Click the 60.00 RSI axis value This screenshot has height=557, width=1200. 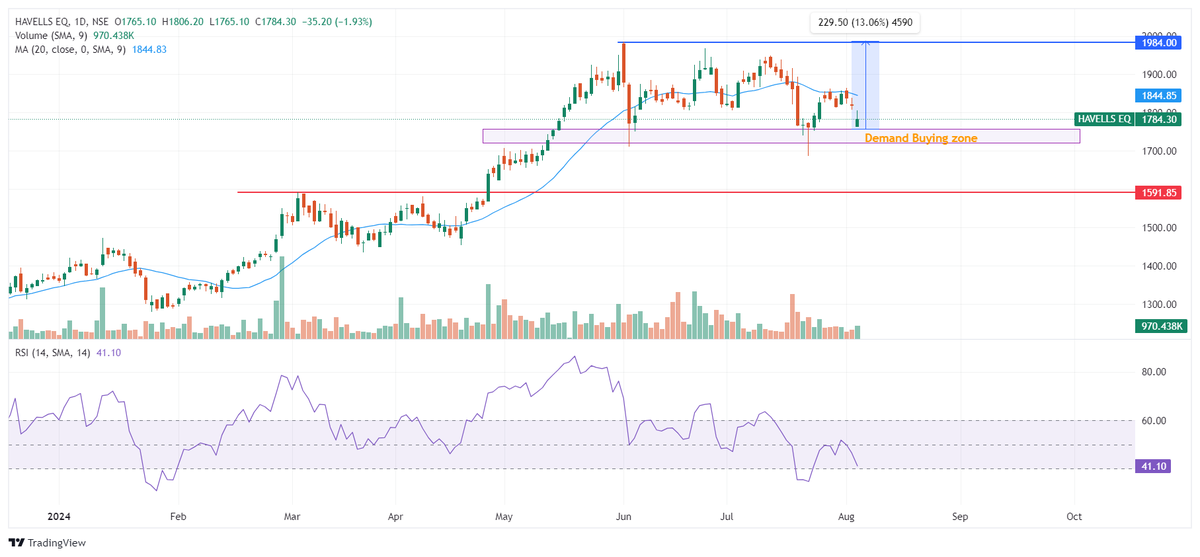pos(1154,421)
